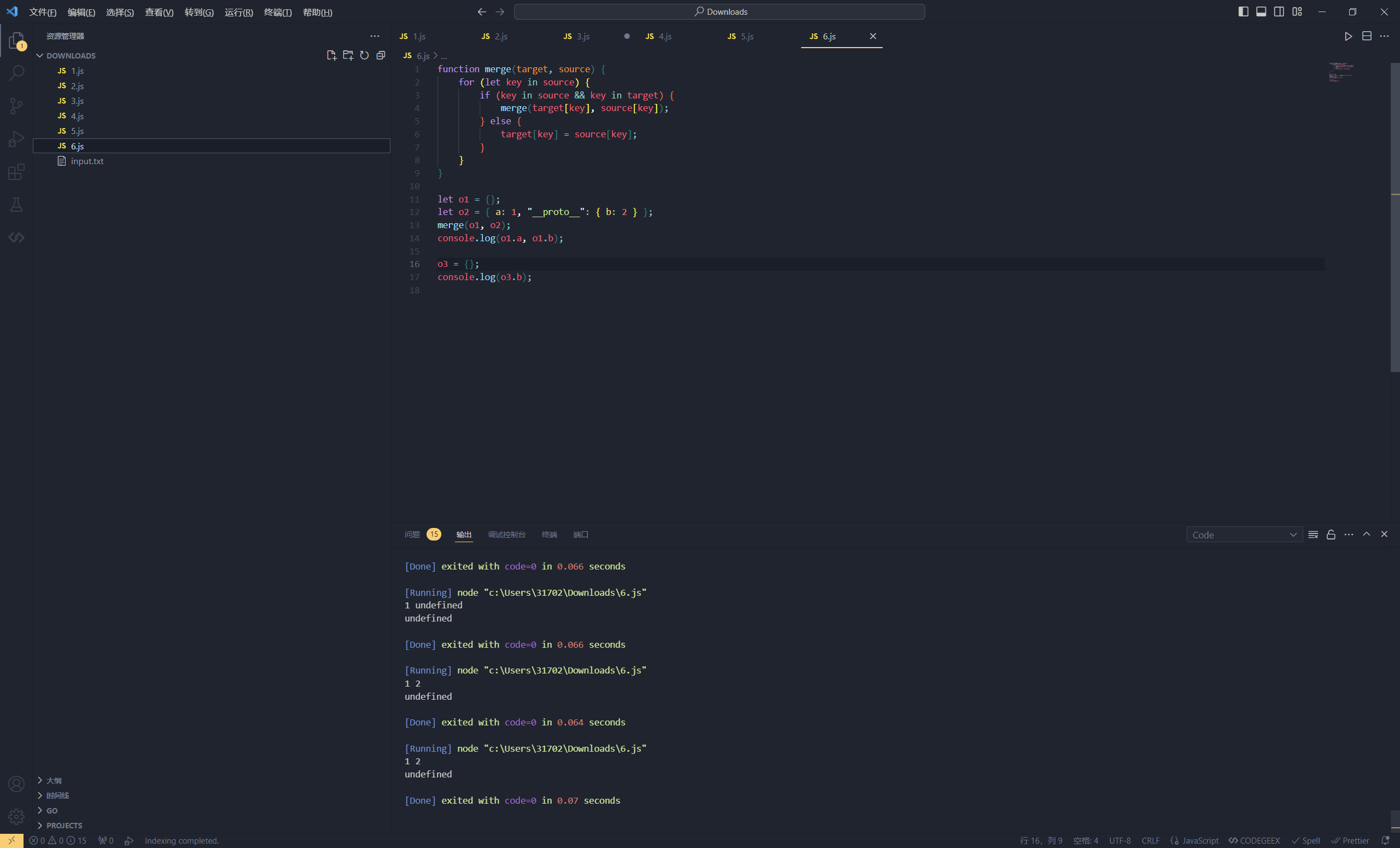
Task: Refresh the Explorer file list
Action: (x=364, y=55)
